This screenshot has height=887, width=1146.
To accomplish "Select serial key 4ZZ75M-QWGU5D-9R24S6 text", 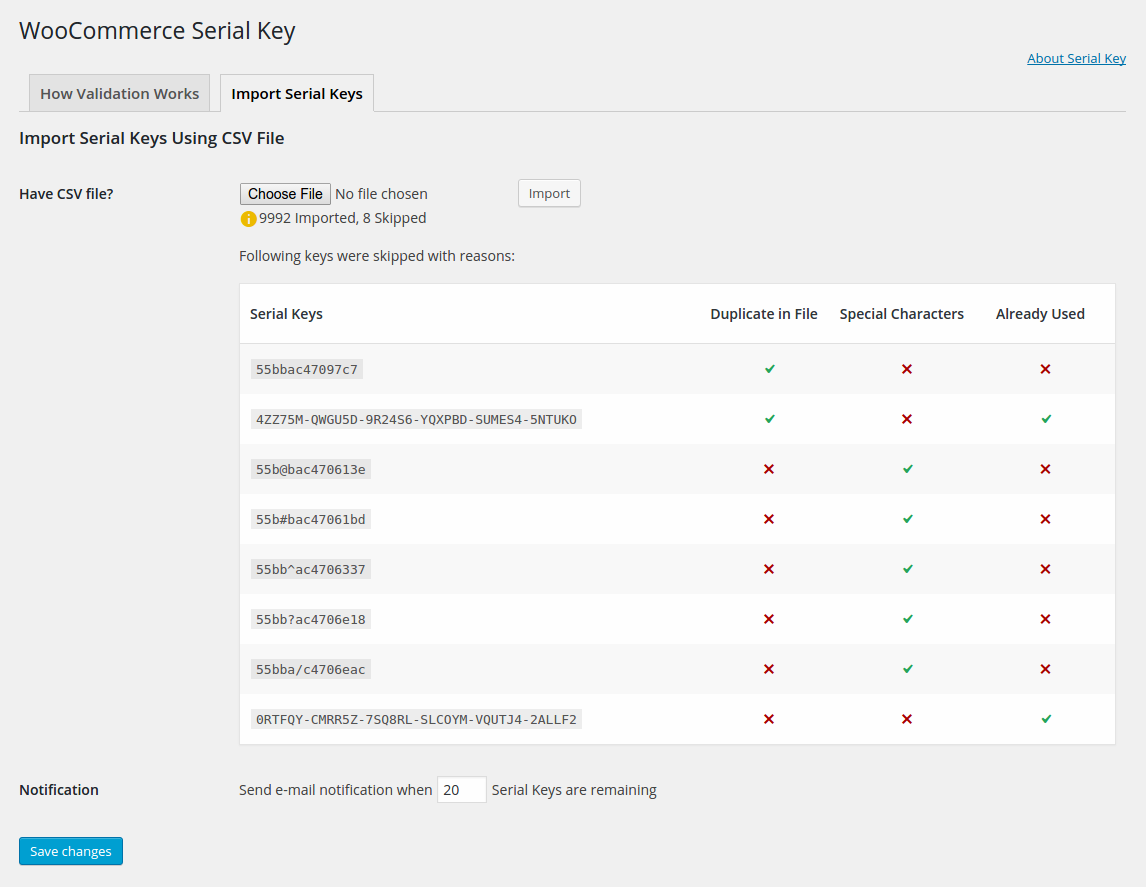I will (x=416, y=419).
